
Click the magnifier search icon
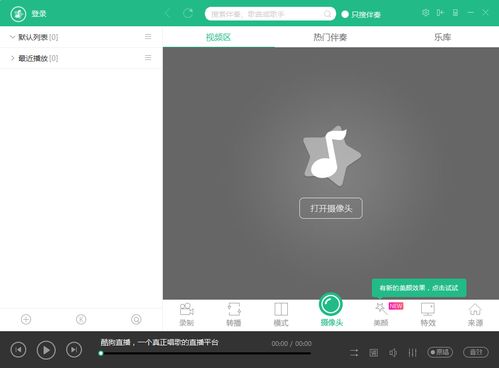pyautogui.click(x=327, y=14)
